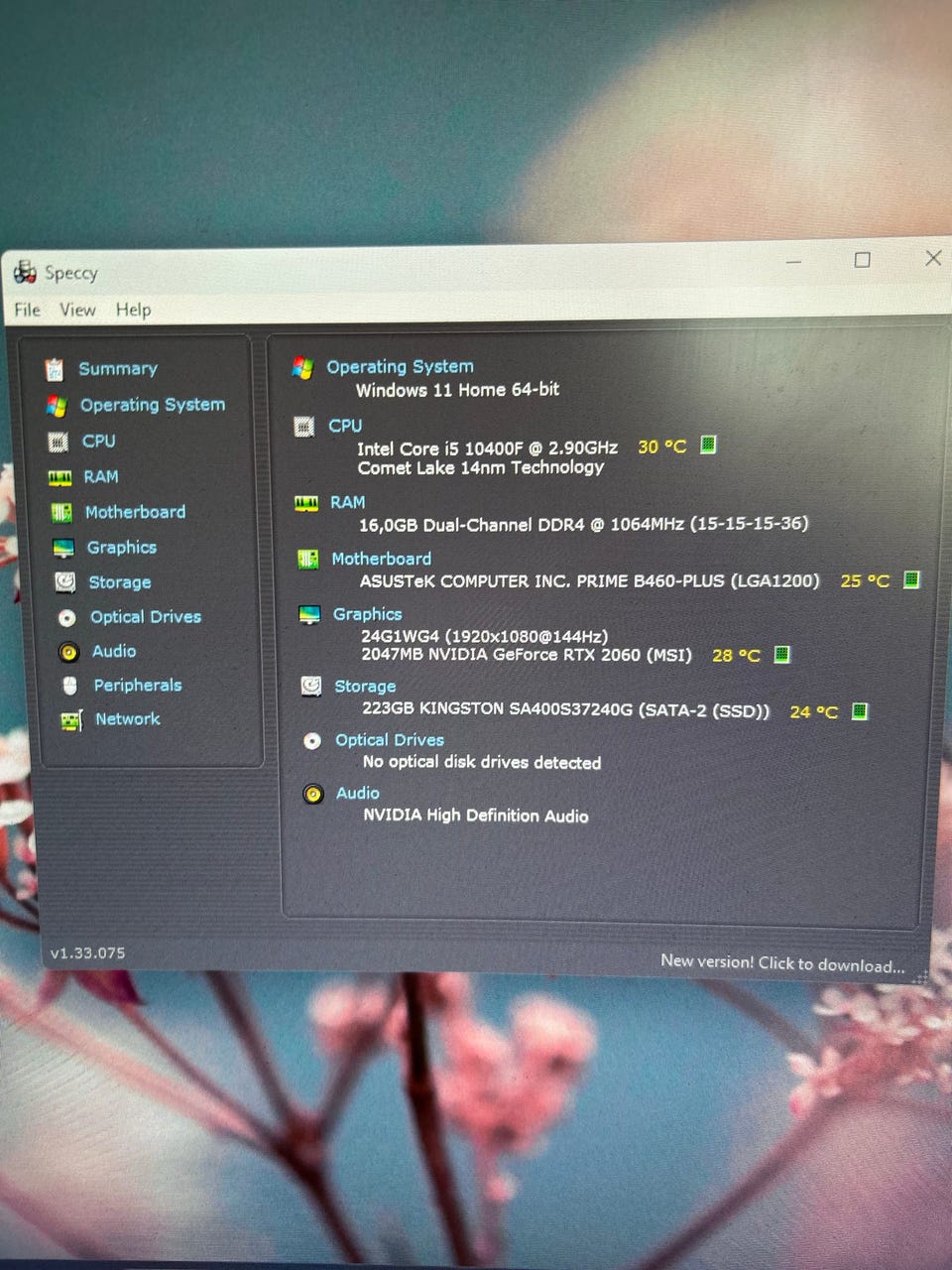Open the Operating System heading link in summary
Image resolution: width=952 pixels, height=1270 pixels.
tap(401, 366)
